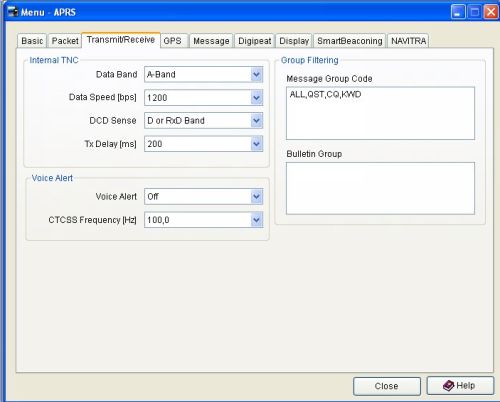Open the DCD Sense dropdown arrow

256,120
